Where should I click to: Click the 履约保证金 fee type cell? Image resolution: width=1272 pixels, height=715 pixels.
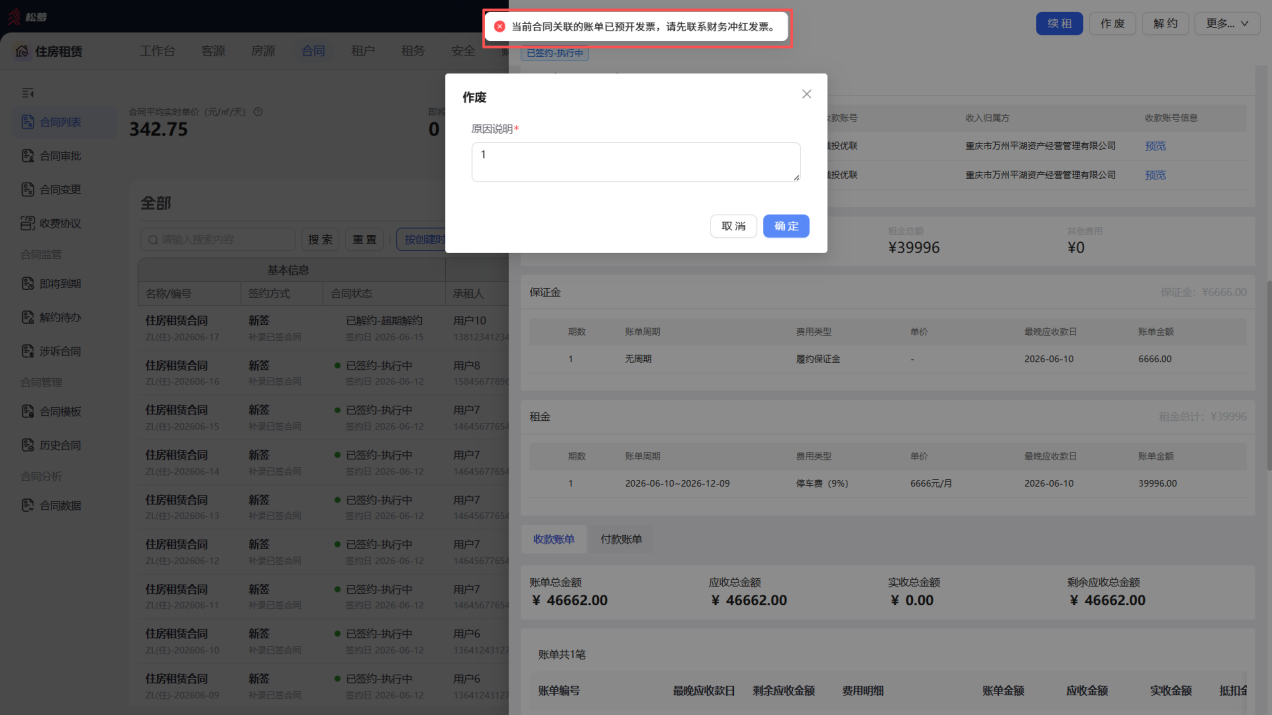click(x=818, y=358)
